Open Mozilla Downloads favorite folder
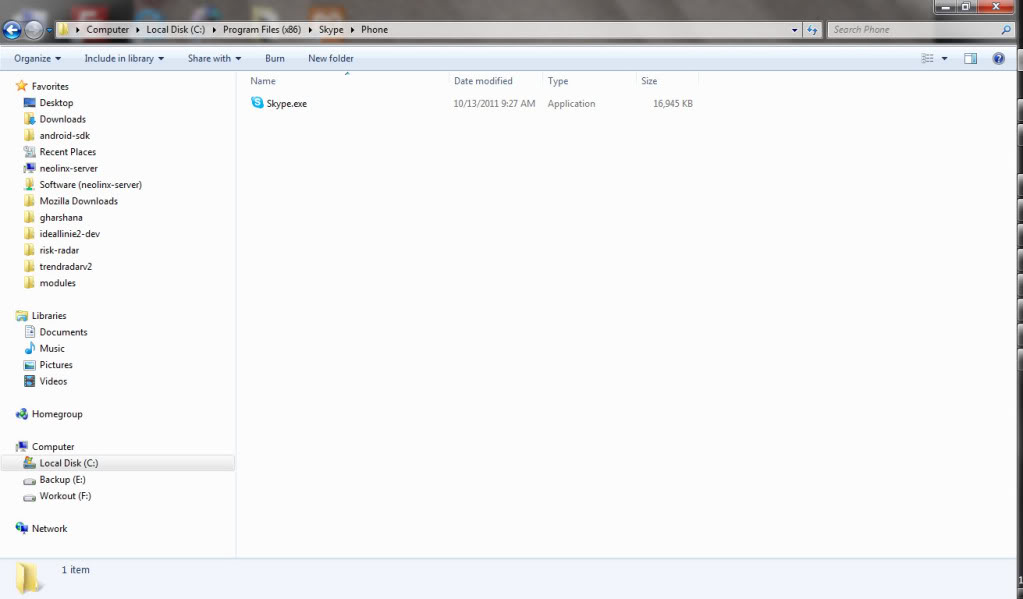The width and height of the screenshot is (1023, 599). point(79,201)
